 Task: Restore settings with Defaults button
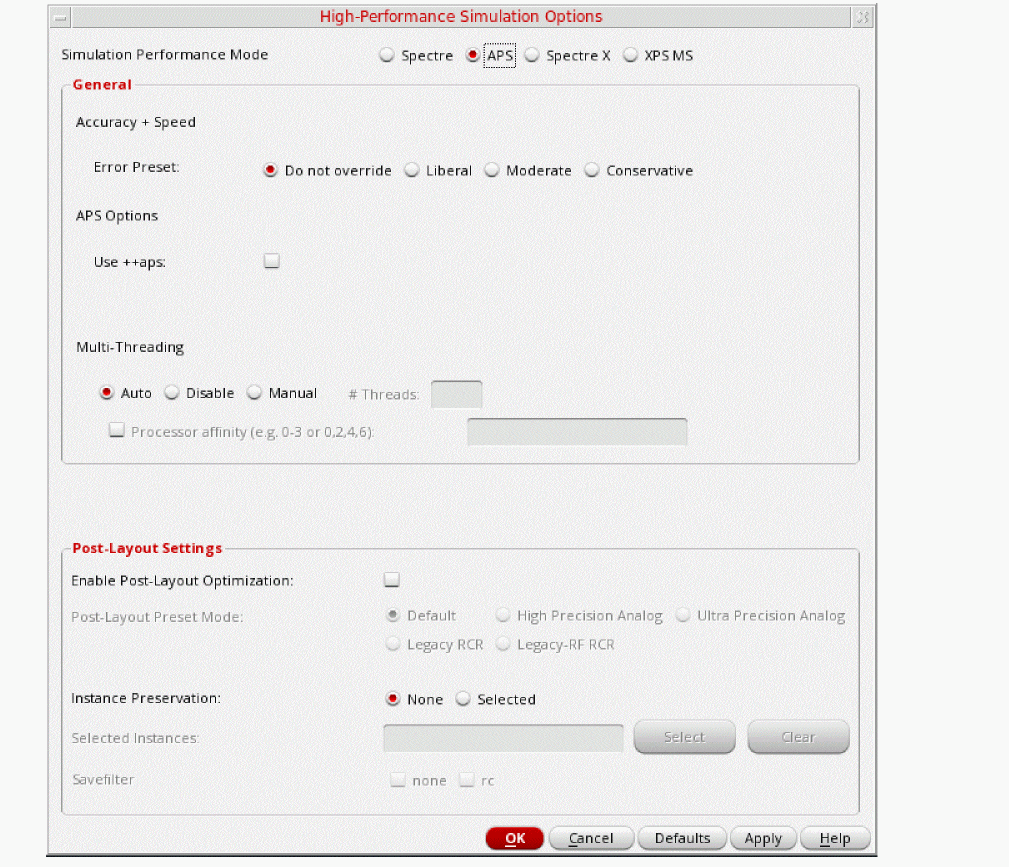tap(682, 838)
